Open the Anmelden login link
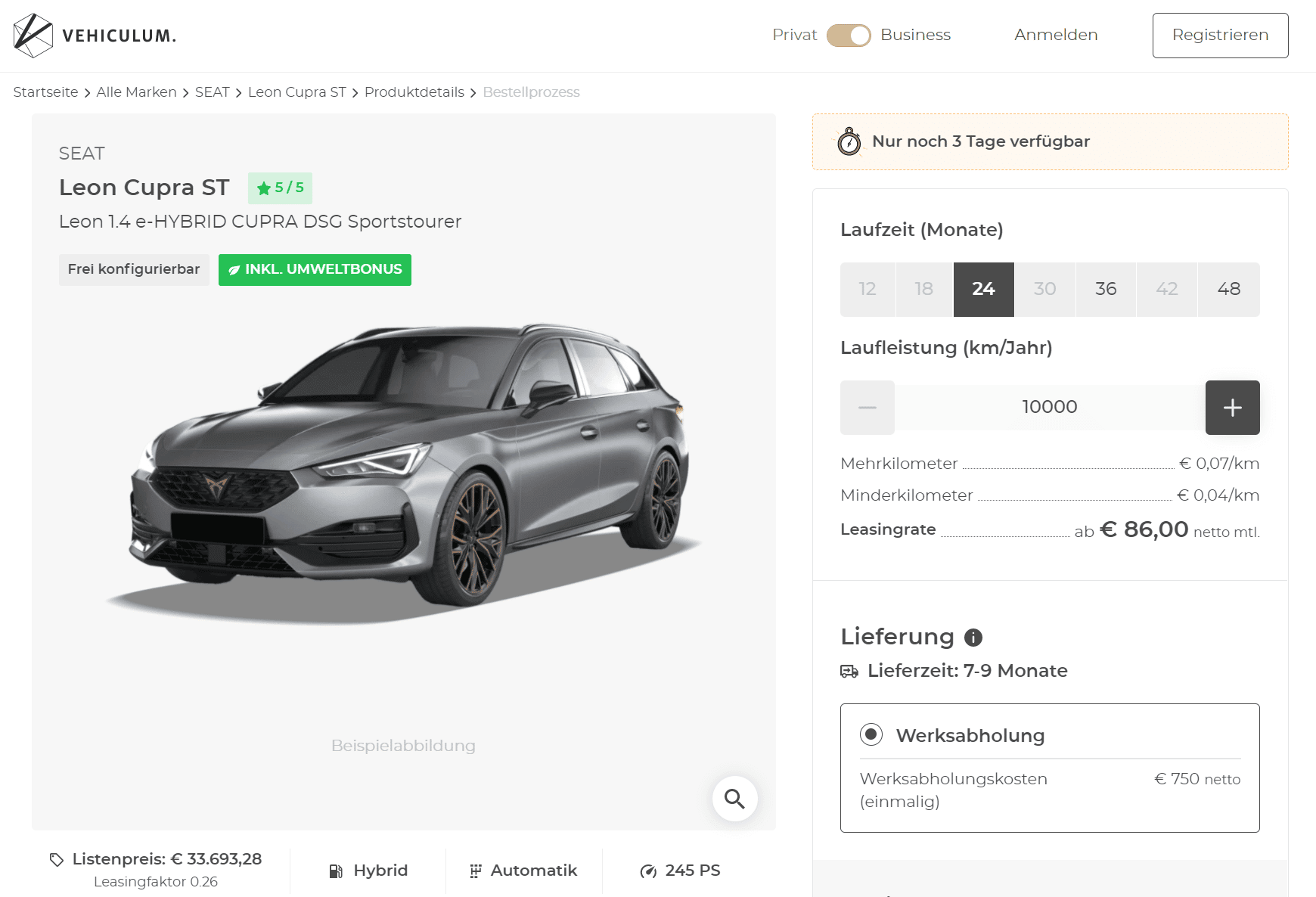The width and height of the screenshot is (1316, 897). tap(1056, 35)
